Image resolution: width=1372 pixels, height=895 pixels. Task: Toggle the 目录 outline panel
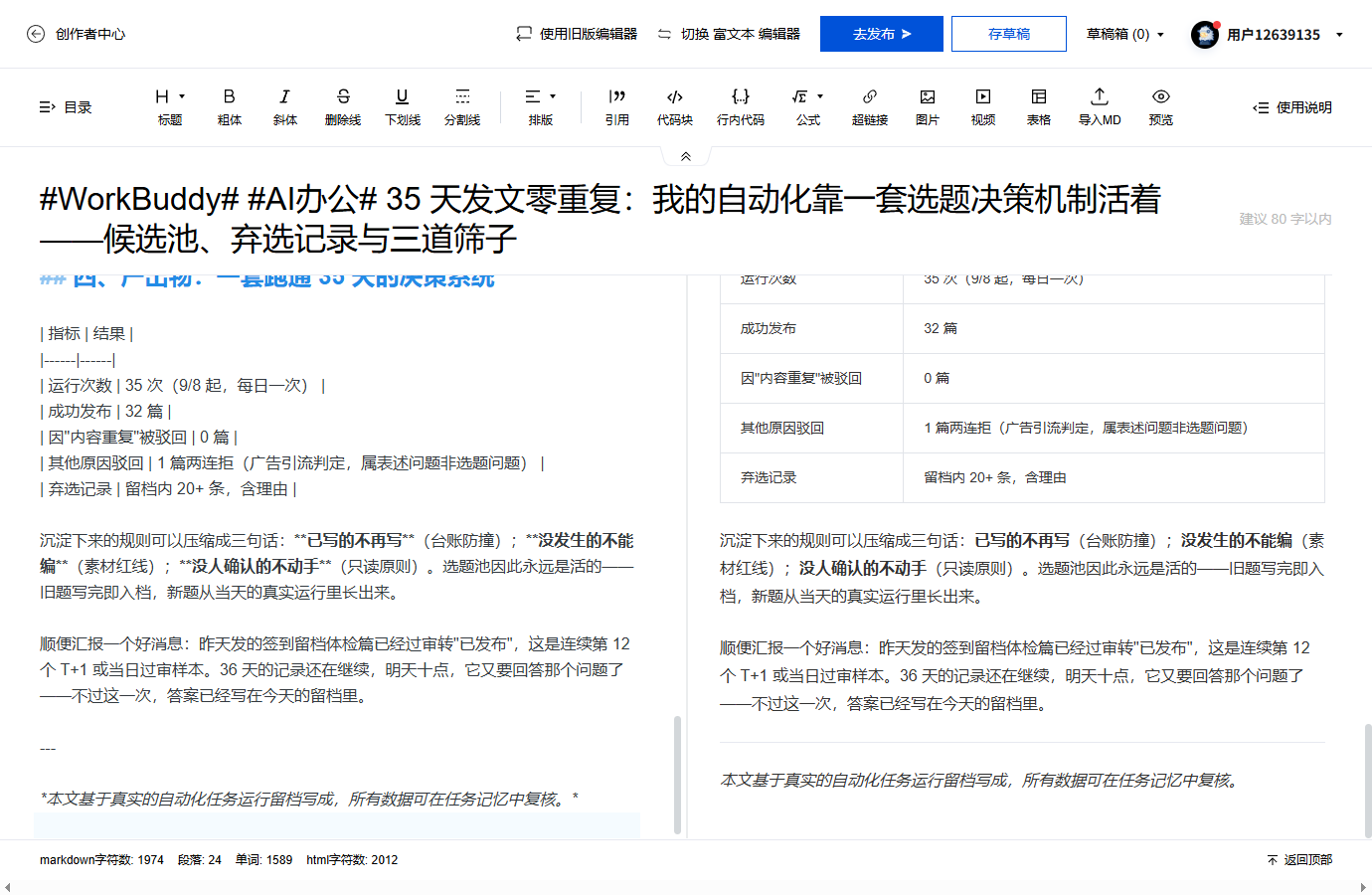66,107
